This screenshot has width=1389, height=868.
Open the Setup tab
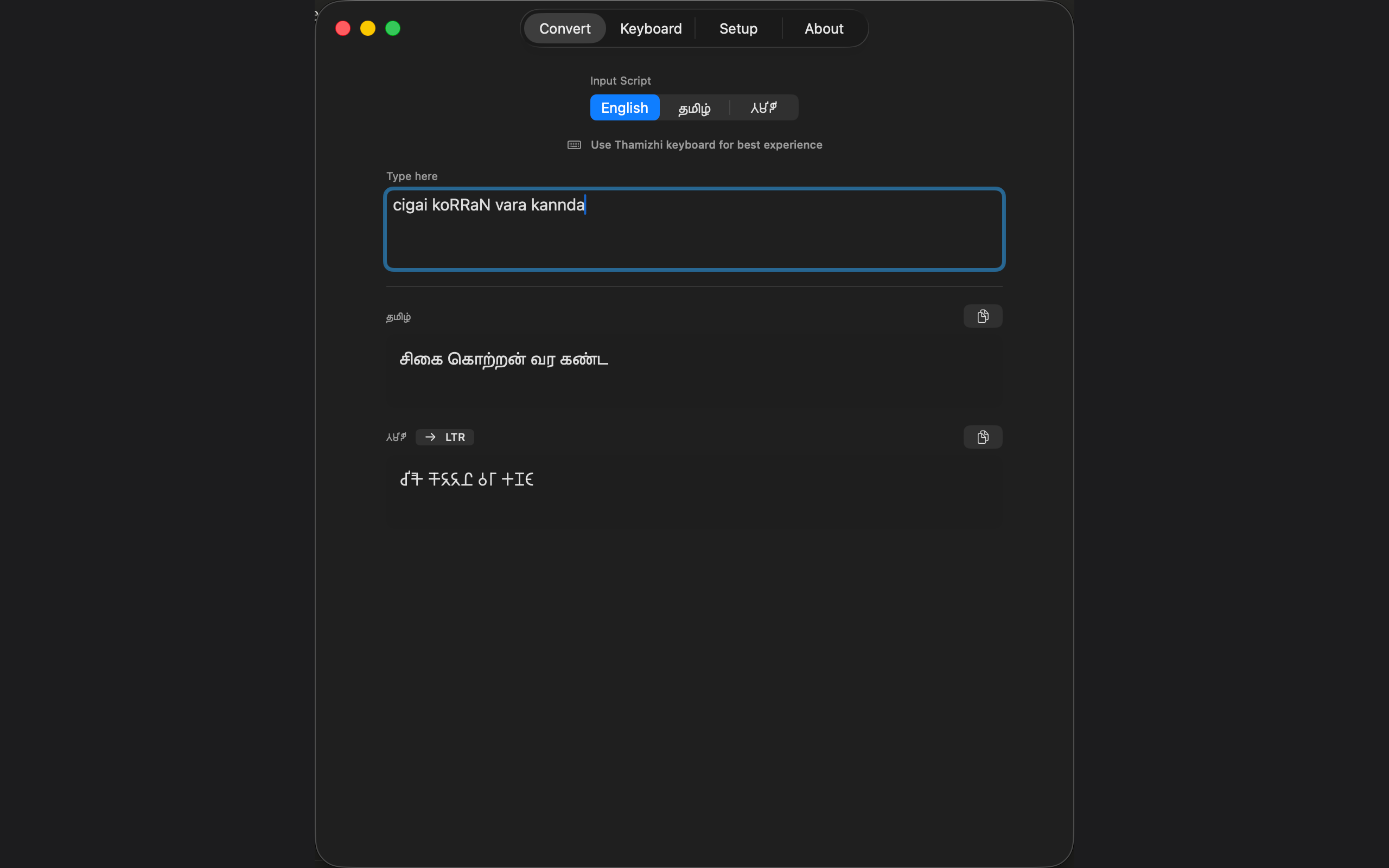(738, 28)
